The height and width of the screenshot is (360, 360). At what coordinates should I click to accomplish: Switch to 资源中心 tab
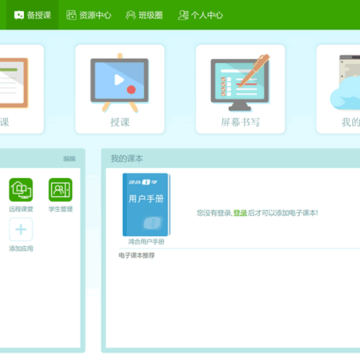coord(89,15)
